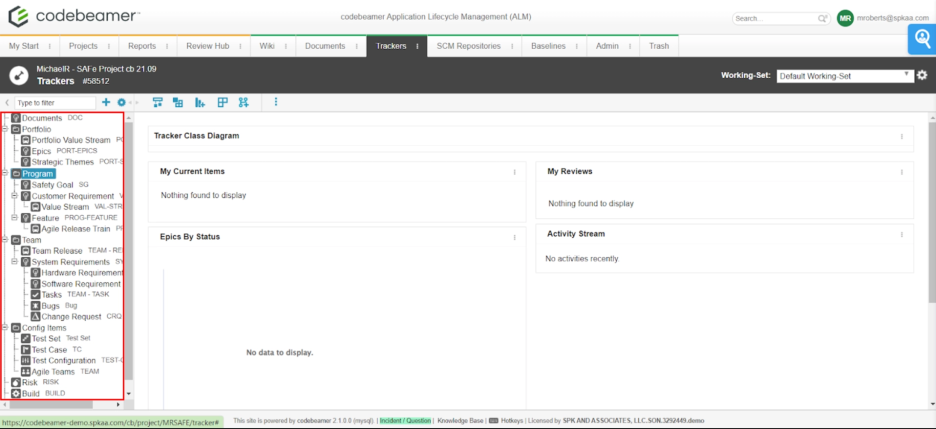Screen dimensions: 936x429
Task: Open the MR user avatar
Action: click(x=845, y=18)
